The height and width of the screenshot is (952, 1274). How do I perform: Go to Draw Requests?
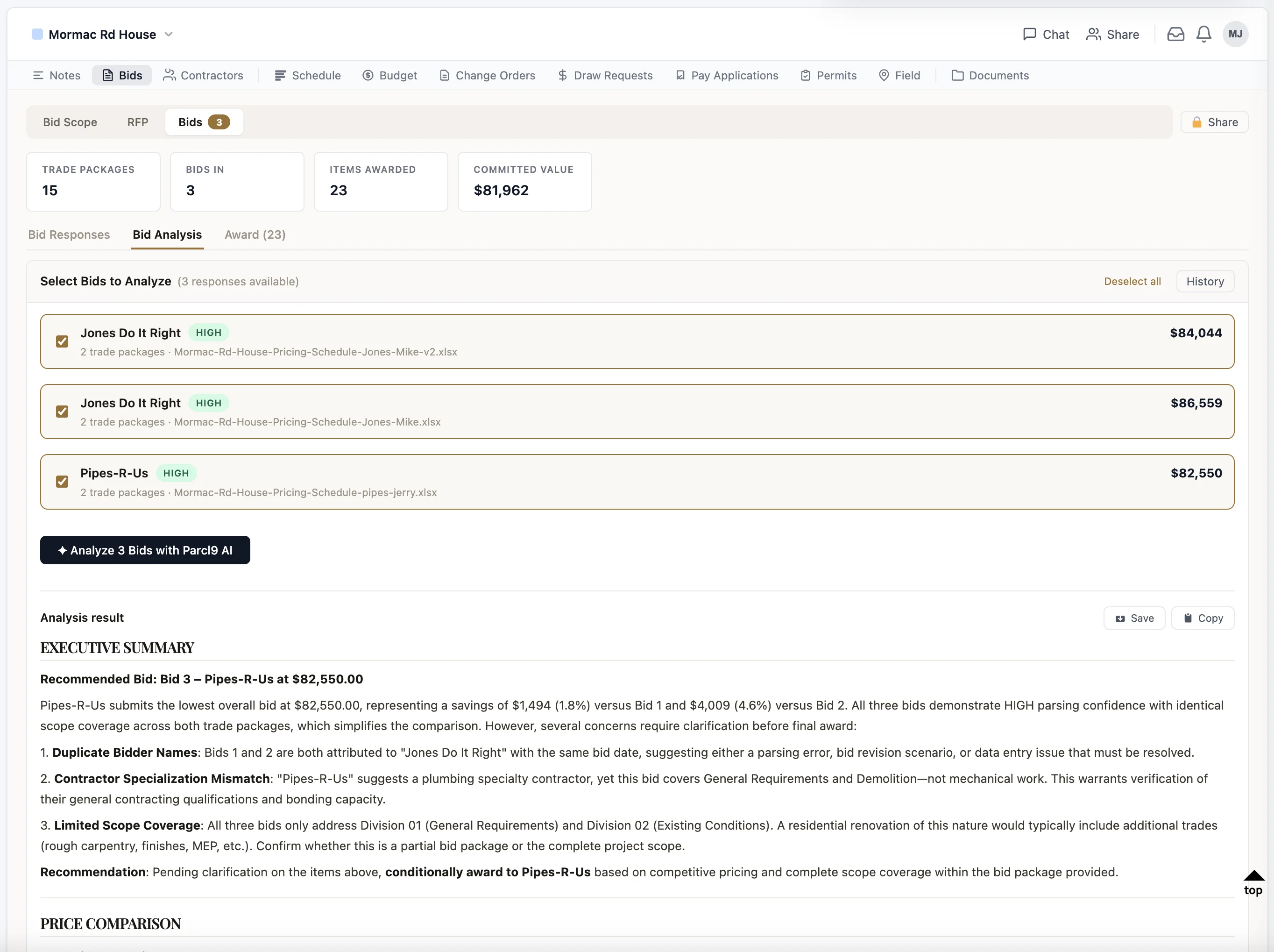coord(605,76)
